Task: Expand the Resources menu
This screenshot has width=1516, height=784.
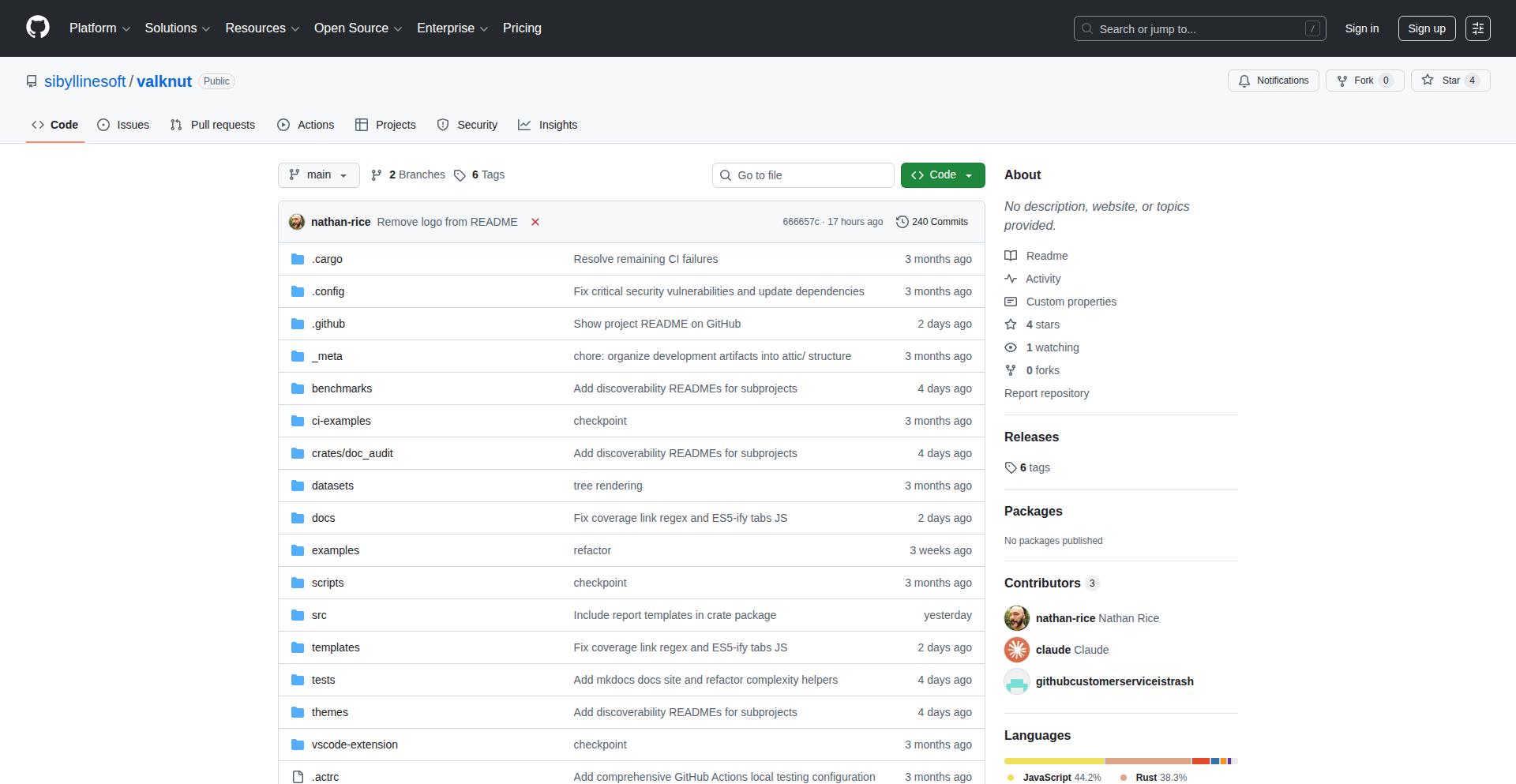Action: (x=263, y=28)
